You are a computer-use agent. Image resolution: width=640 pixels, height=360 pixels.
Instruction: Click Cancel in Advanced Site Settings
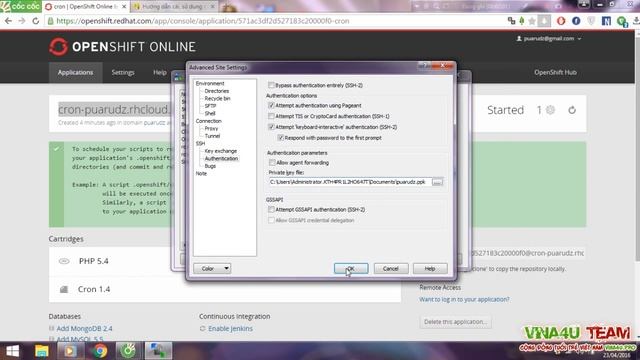(x=391, y=269)
